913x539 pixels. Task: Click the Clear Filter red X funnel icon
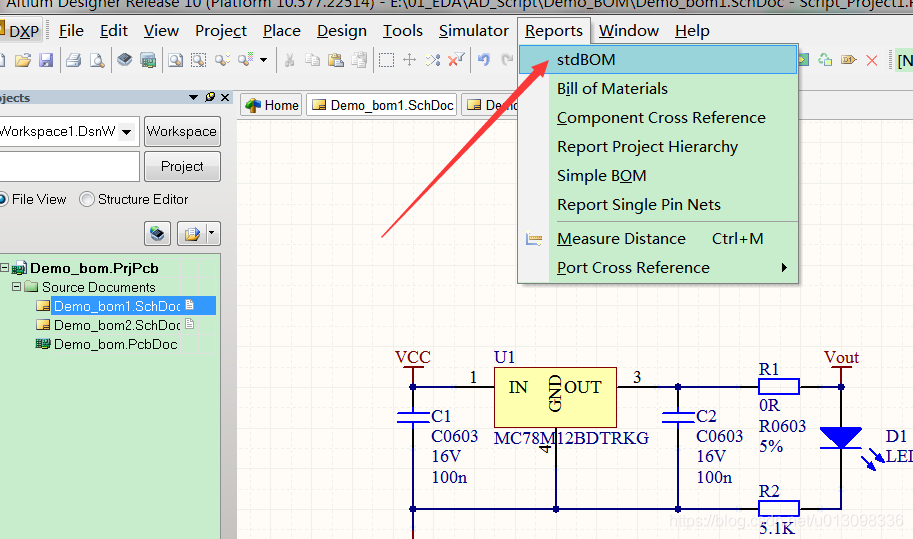(x=456, y=61)
